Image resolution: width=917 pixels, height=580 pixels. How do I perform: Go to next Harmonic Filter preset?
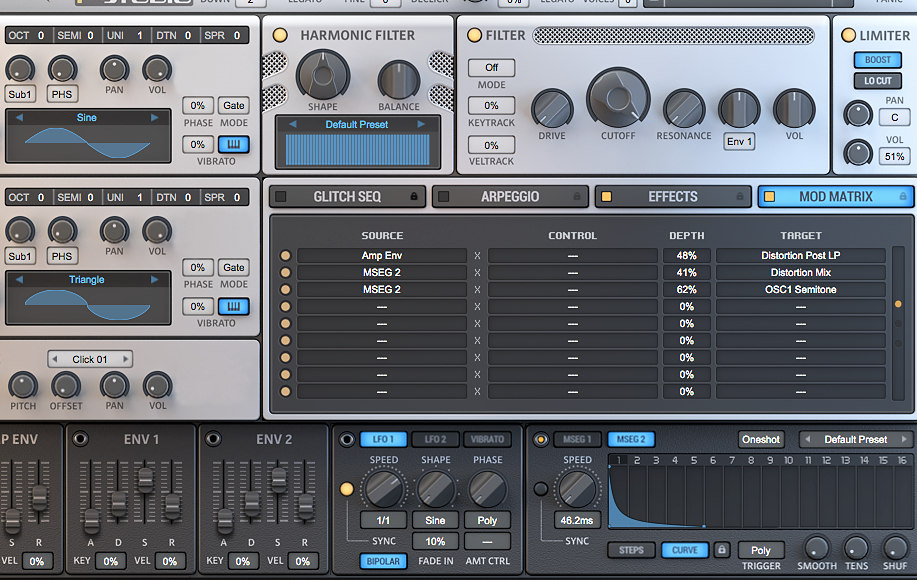point(420,124)
